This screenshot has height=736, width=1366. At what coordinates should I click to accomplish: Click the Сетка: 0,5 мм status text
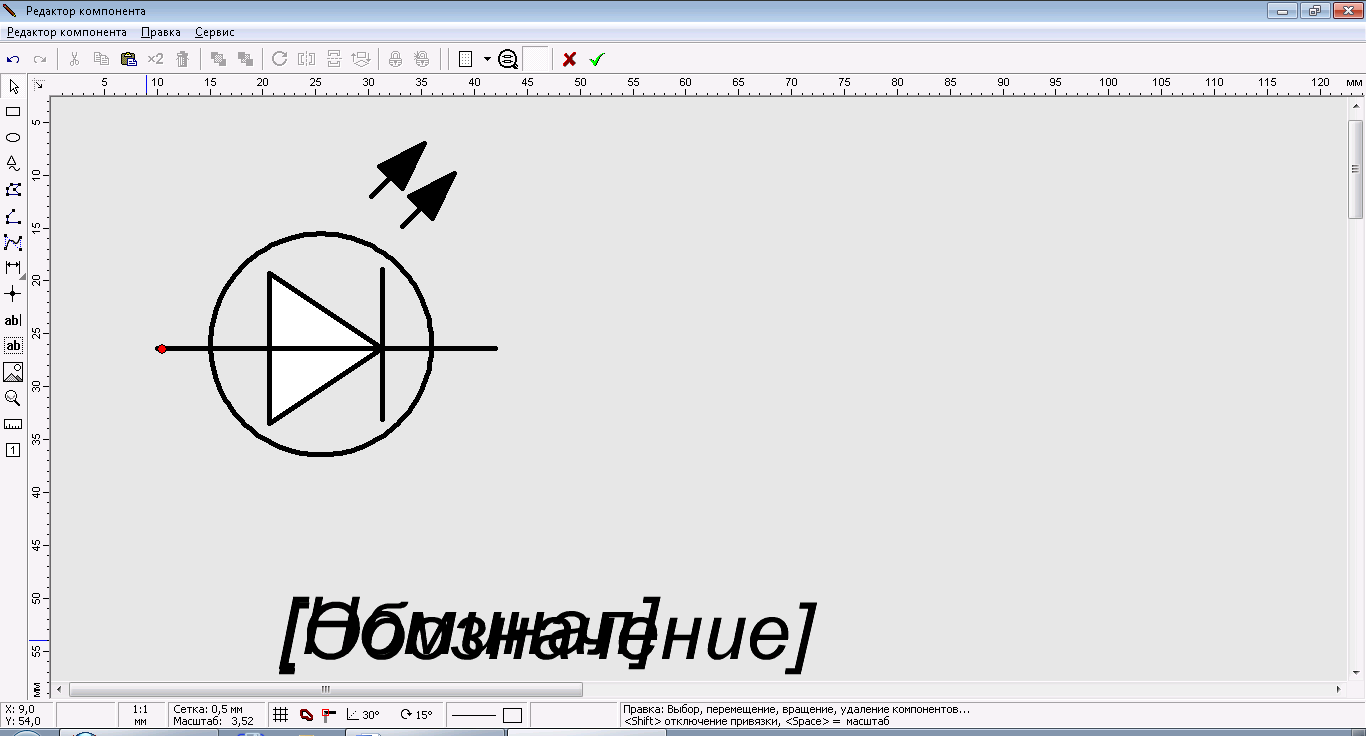click(x=208, y=709)
